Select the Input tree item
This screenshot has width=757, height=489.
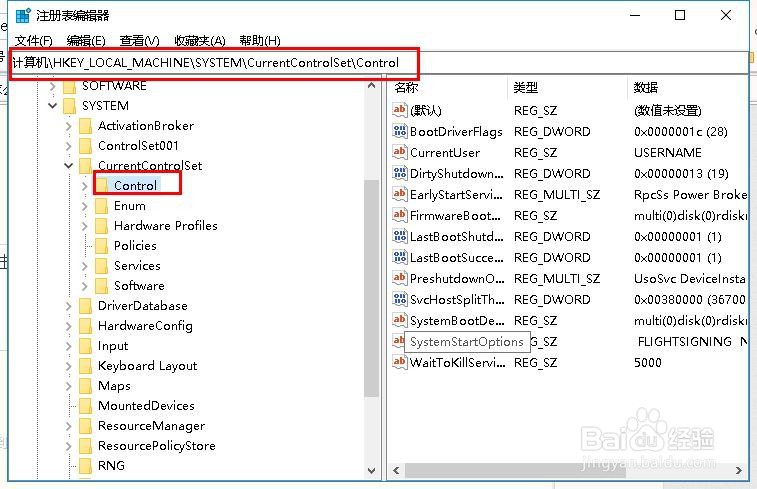pos(113,346)
